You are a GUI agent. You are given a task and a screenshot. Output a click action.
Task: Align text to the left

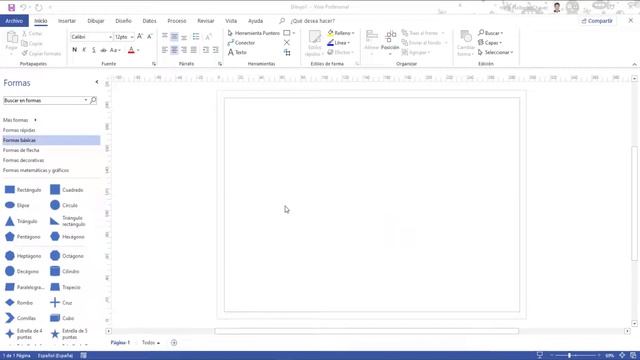pyautogui.click(x=164, y=50)
